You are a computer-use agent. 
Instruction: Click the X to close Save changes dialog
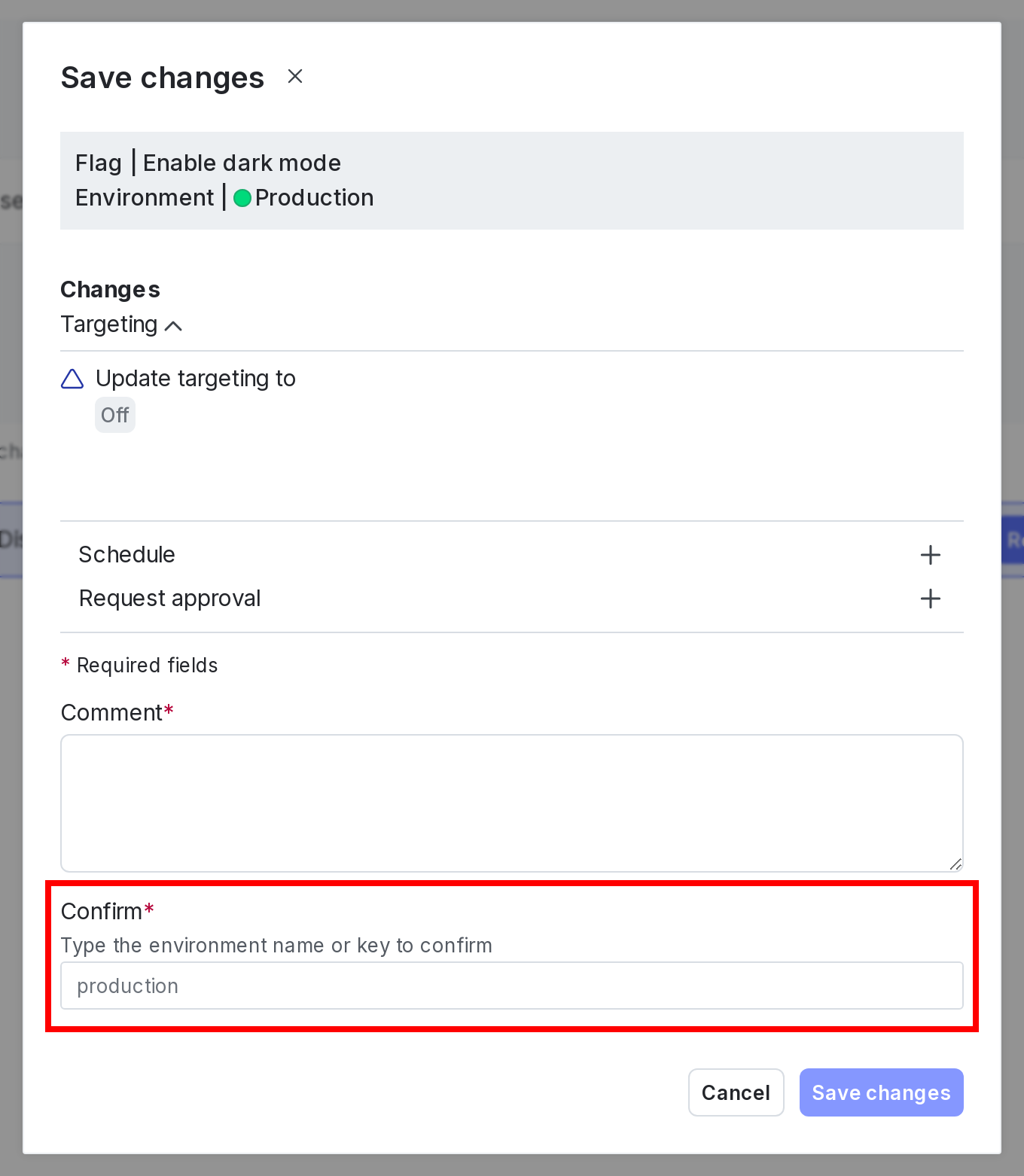coord(294,76)
